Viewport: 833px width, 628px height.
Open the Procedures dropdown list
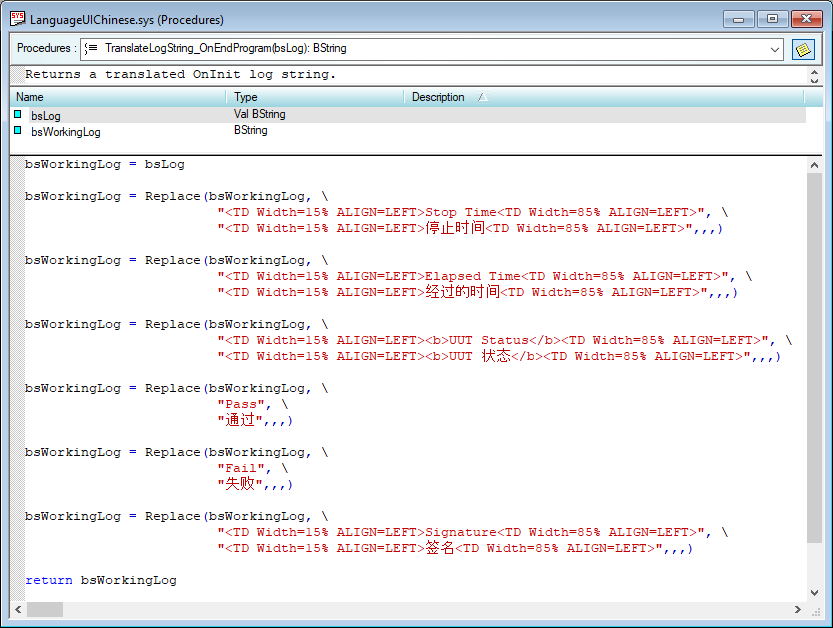775,49
